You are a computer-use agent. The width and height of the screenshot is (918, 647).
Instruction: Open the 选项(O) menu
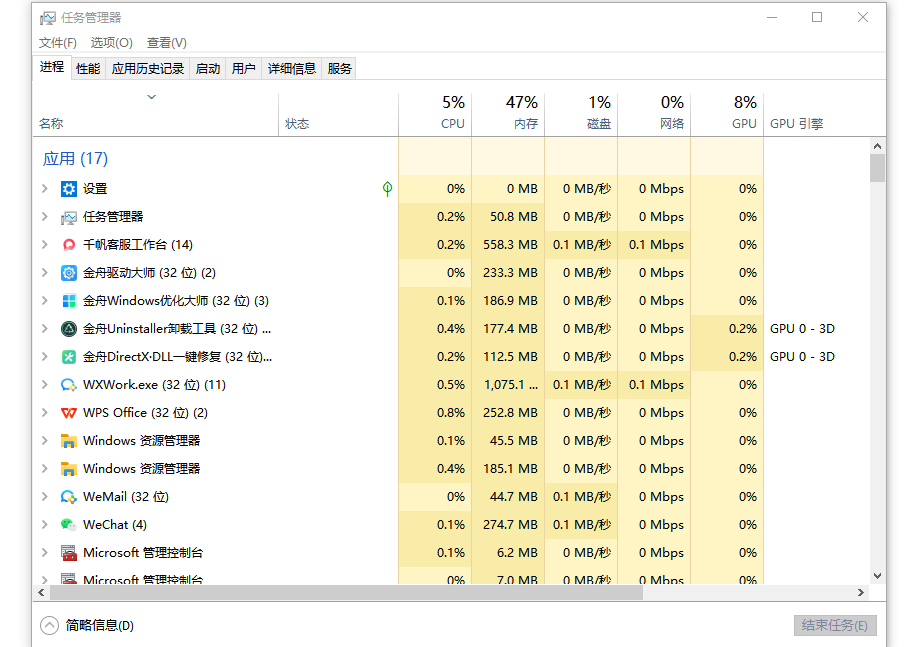(x=111, y=43)
